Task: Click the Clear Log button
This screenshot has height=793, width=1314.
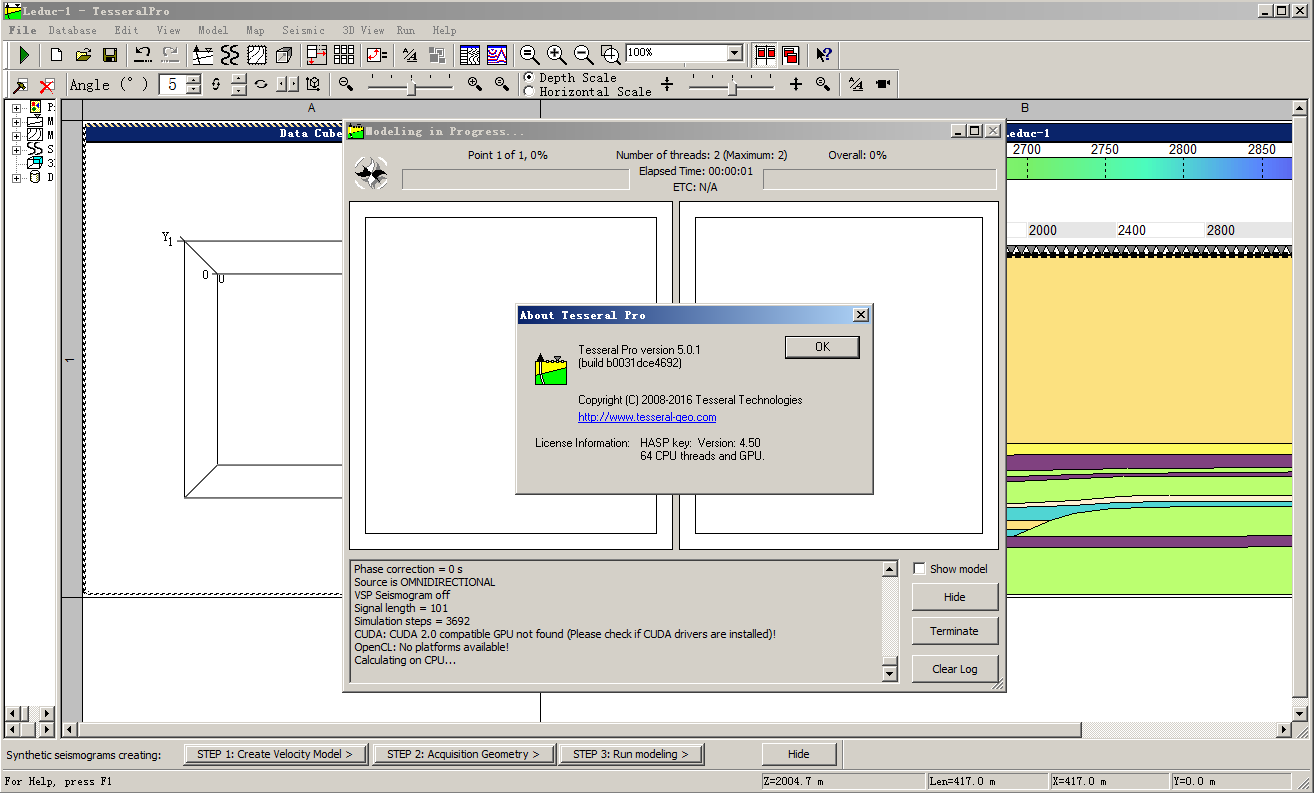Action: click(x=954, y=669)
